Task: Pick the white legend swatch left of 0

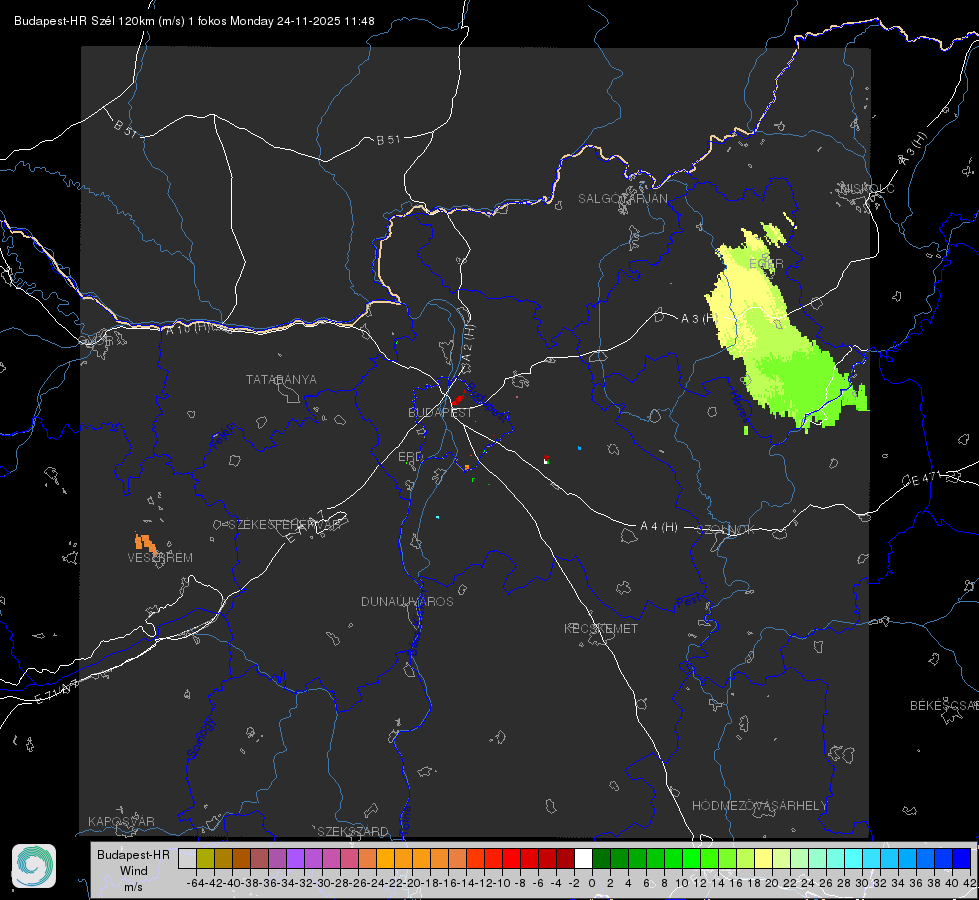Action: pos(583,858)
